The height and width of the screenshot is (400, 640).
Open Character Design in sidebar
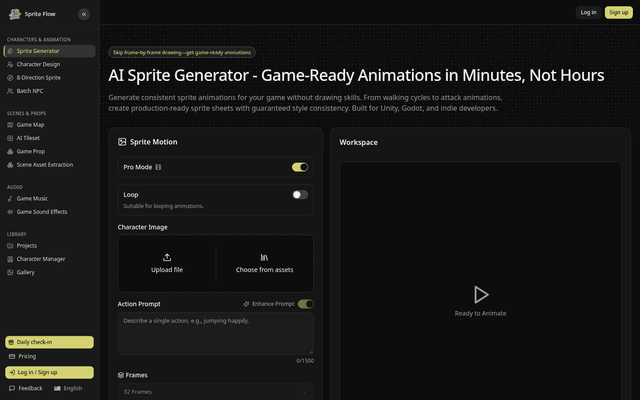tap(49, 64)
